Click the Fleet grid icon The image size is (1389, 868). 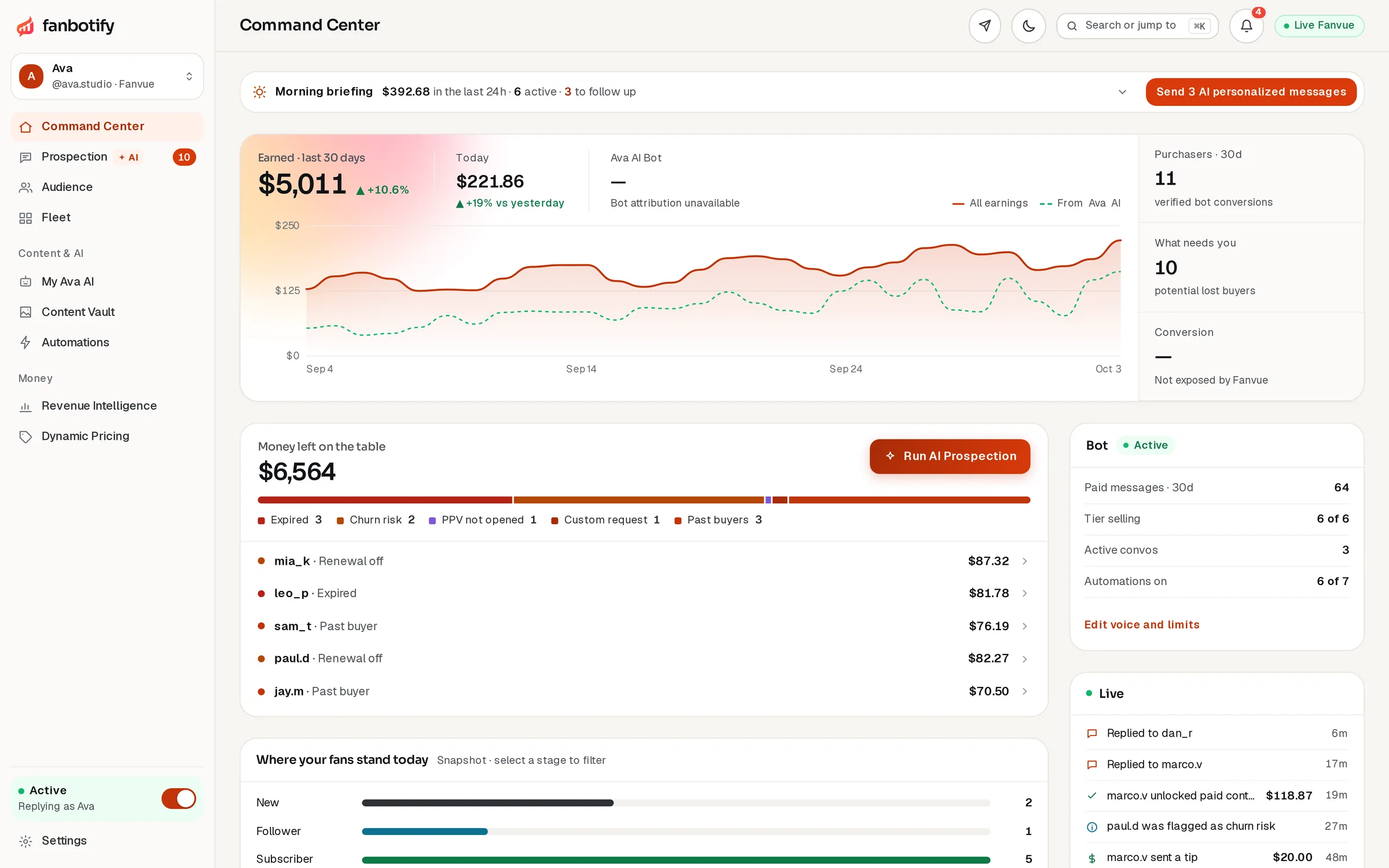[x=25, y=218]
